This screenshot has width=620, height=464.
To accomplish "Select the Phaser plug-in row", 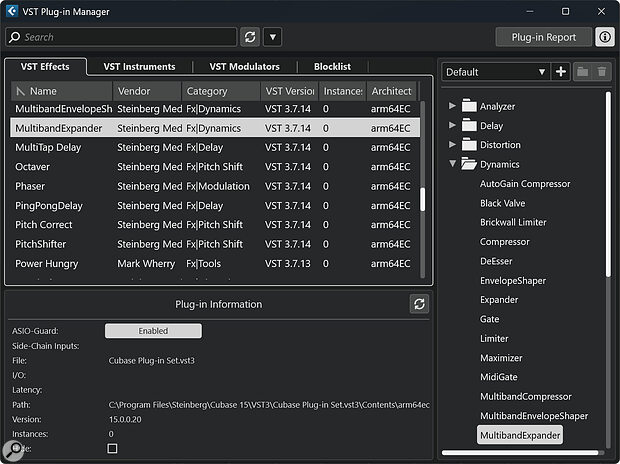I will 215,186.
